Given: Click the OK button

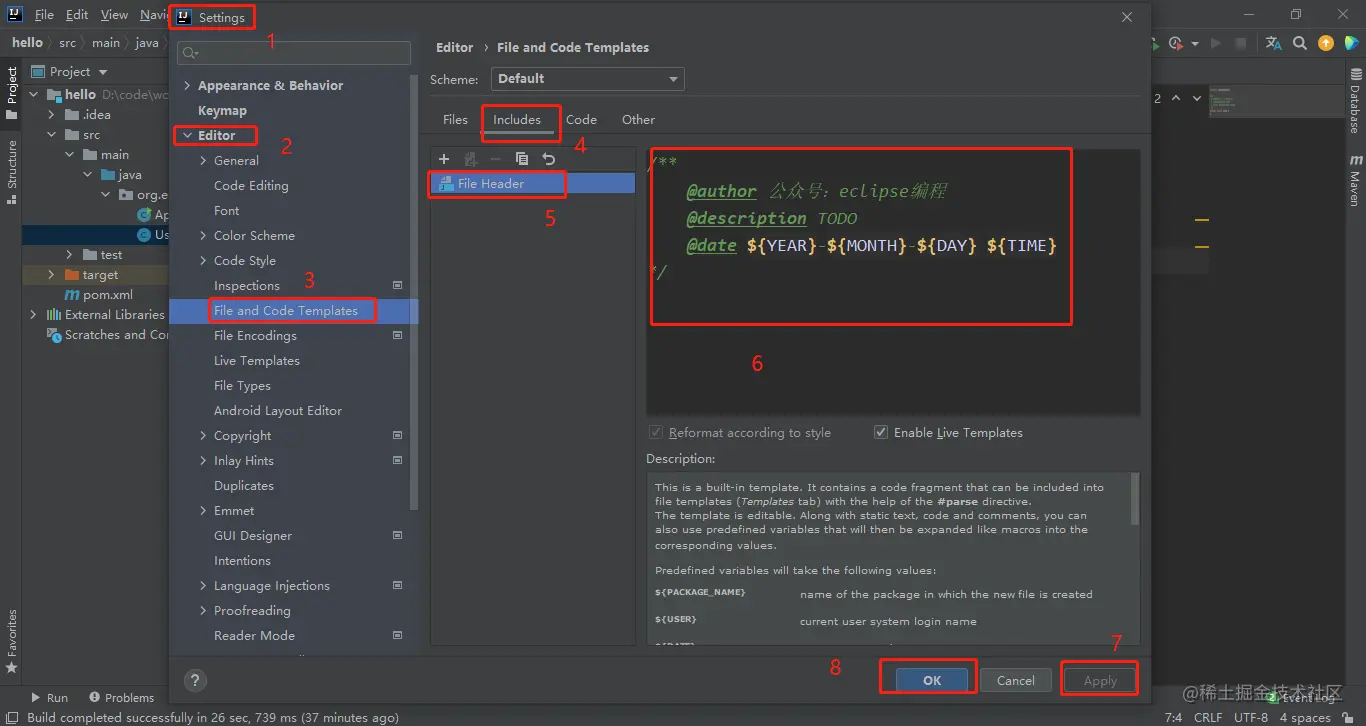Looking at the screenshot, I should (x=932, y=680).
